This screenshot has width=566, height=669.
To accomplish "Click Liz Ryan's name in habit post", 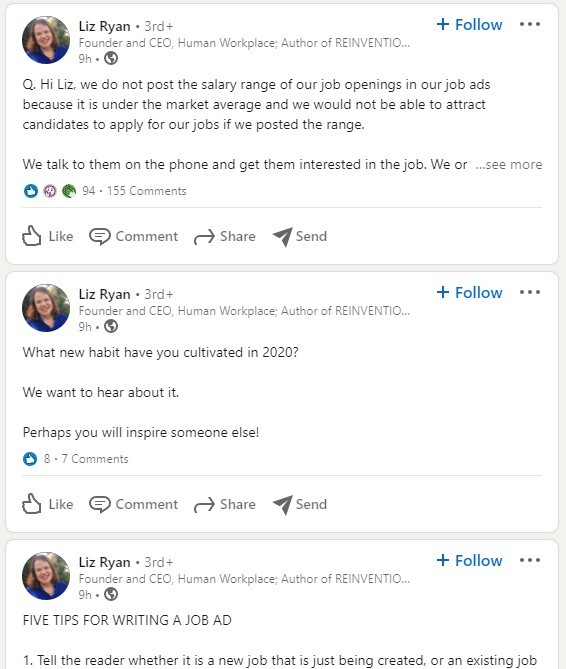I will pyautogui.click(x=104, y=294).
